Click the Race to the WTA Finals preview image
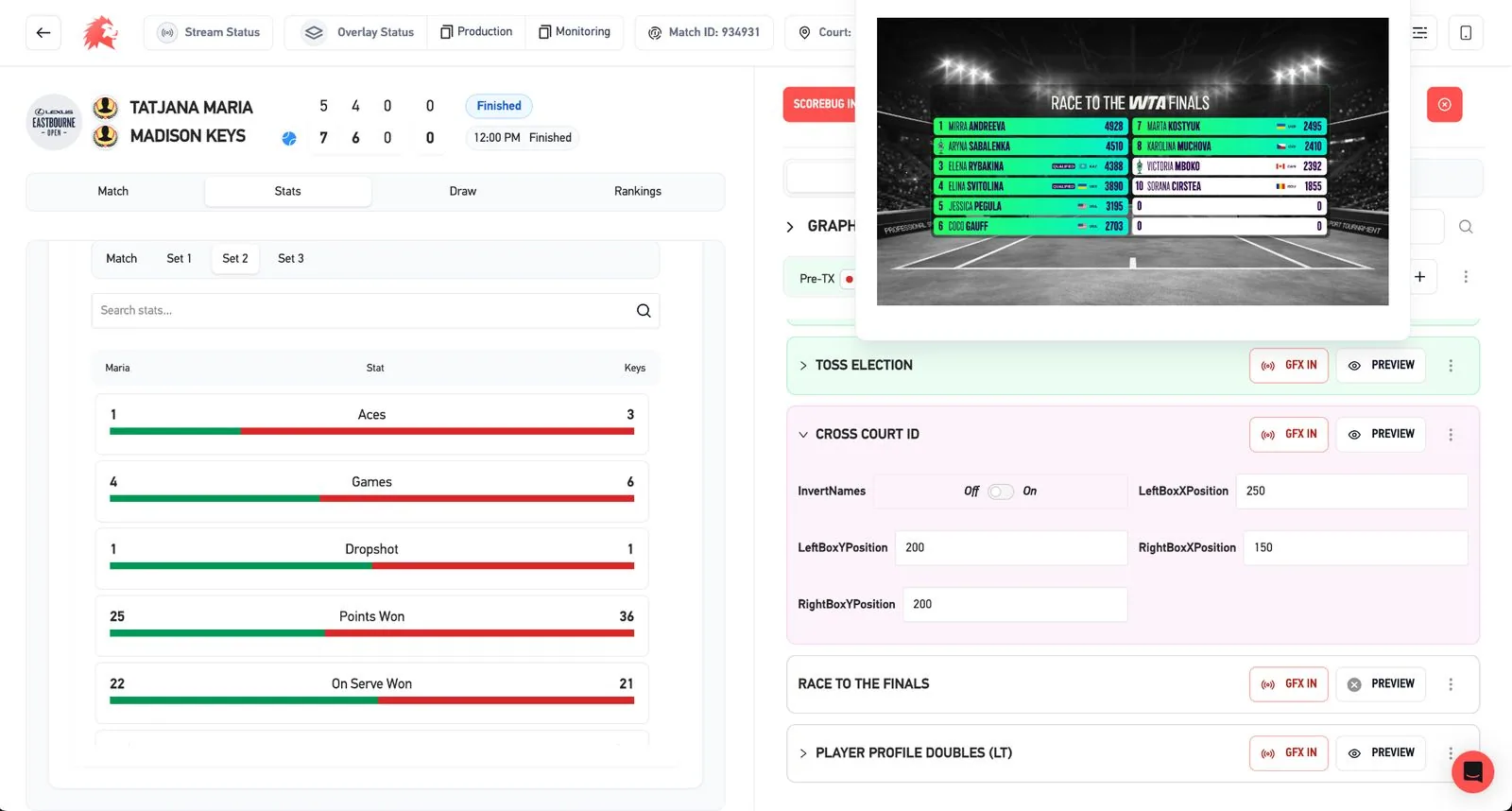1512x811 pixels. [x=1132, y=162]
